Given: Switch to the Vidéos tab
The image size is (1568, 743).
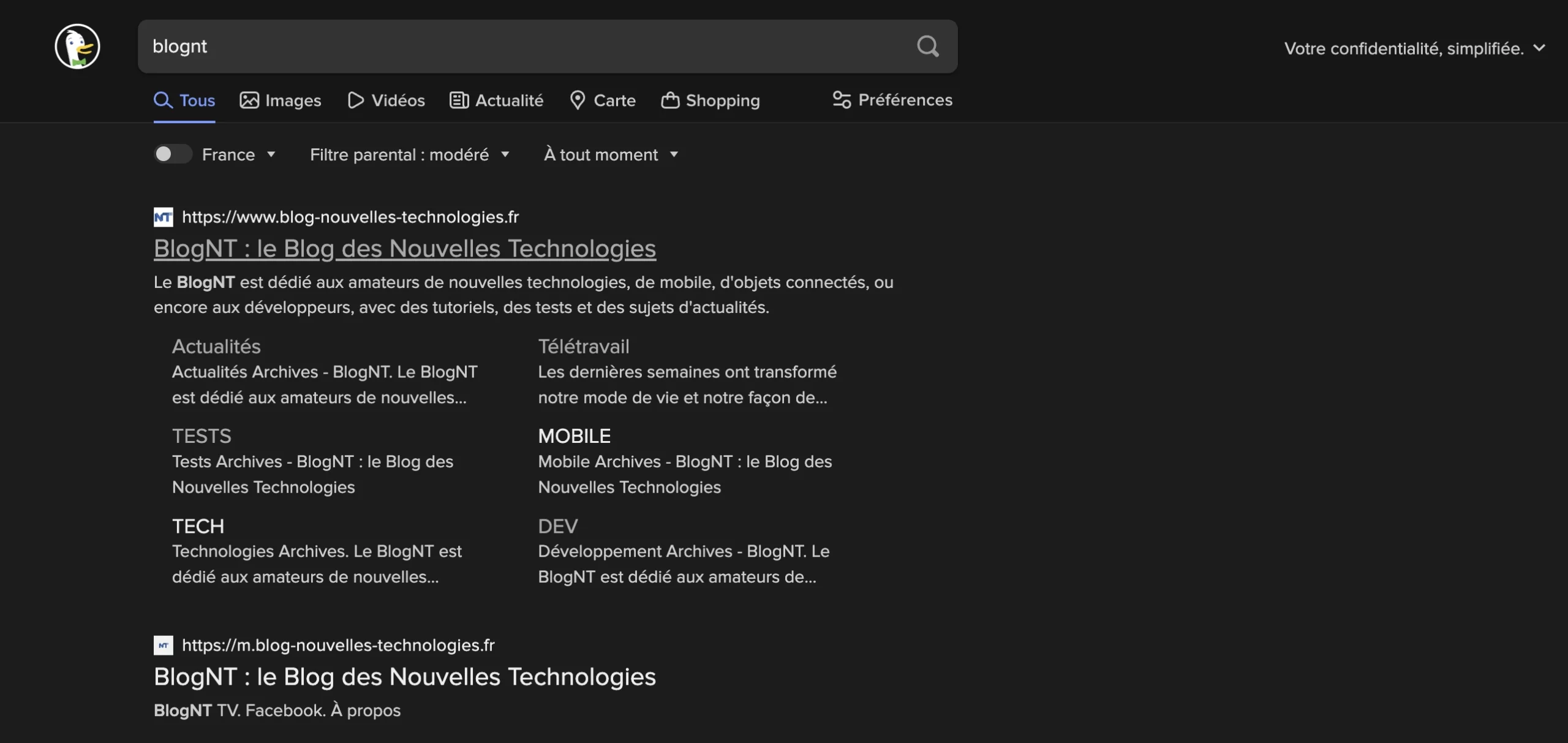Looking at the screenshot, I should click(386, 100).
